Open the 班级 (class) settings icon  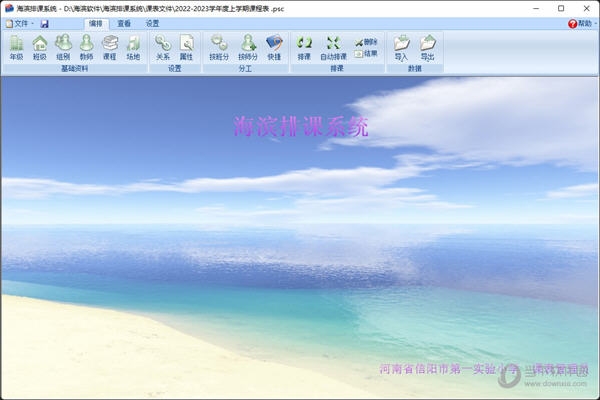[x=40, y=47]
